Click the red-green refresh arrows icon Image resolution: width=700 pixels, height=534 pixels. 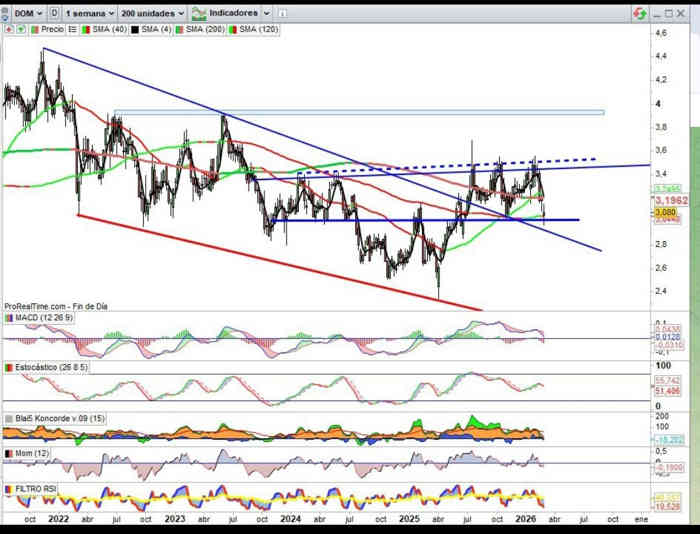pos(639,13)
